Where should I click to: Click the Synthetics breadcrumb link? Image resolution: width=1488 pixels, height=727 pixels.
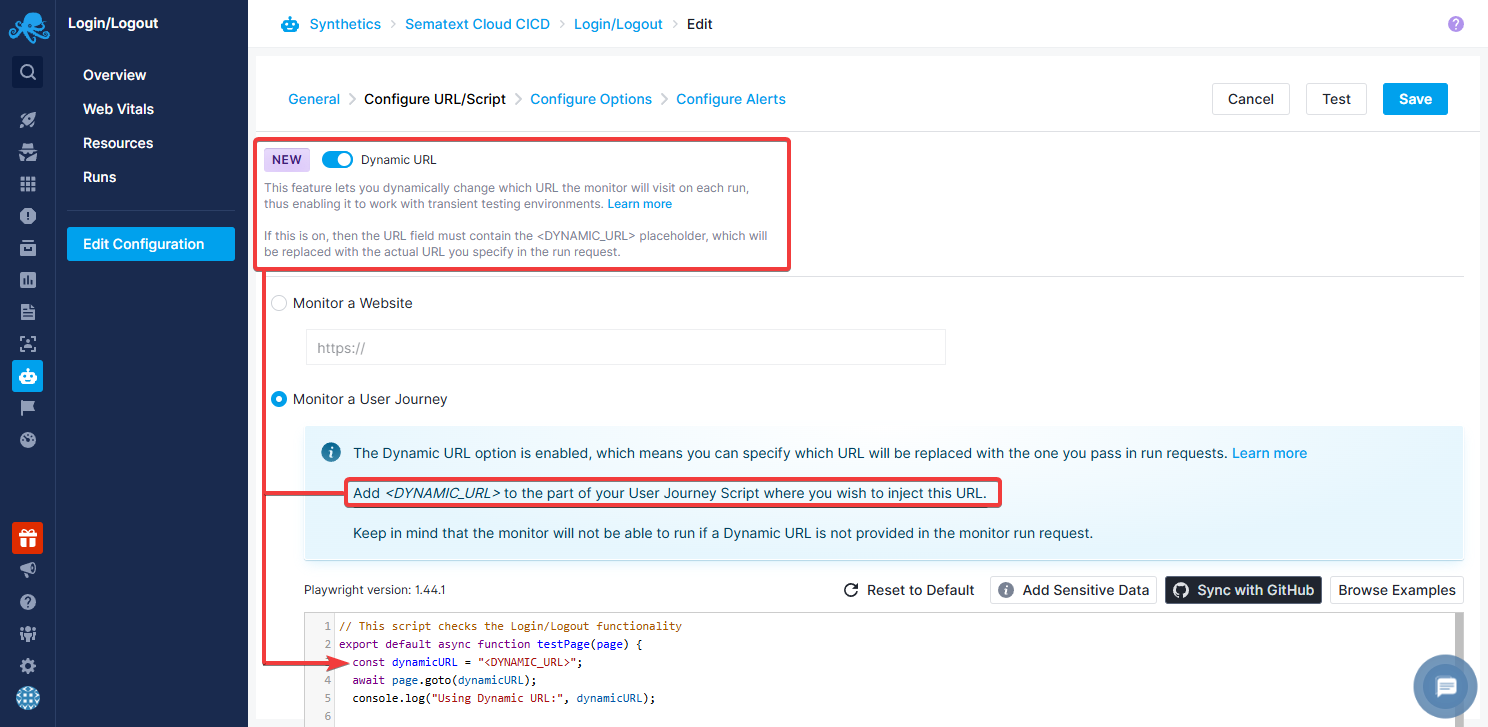pyautogui.click(x=345, y=24)
